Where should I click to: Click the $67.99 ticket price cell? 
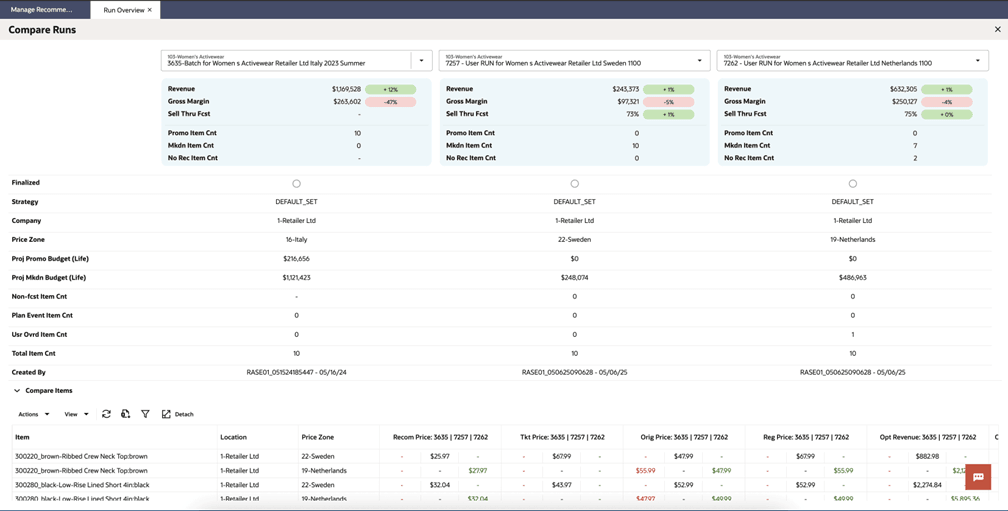(561, 456)
